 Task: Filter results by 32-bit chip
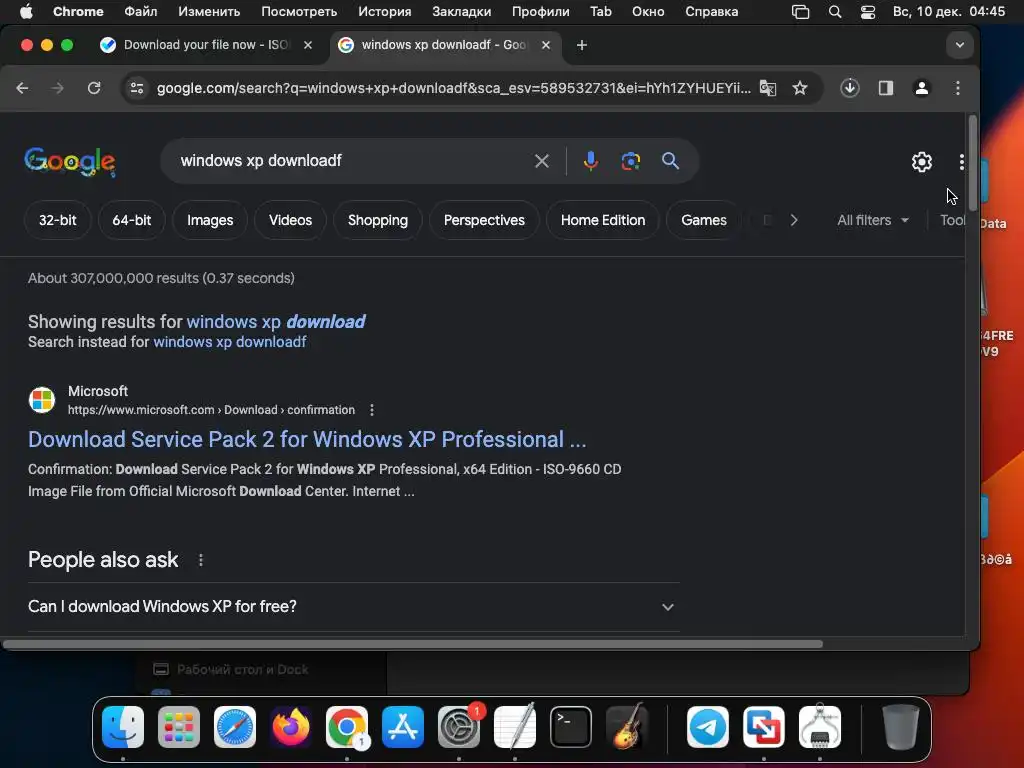point(57,220)
